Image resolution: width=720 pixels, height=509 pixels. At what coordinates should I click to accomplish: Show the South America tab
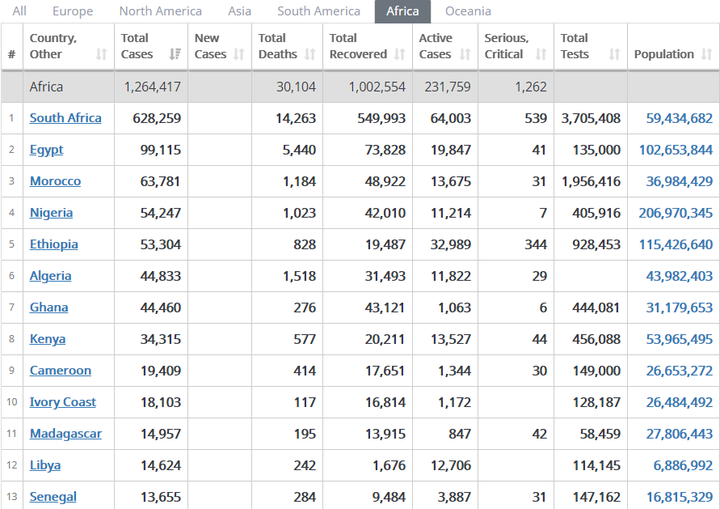point(318,11)
